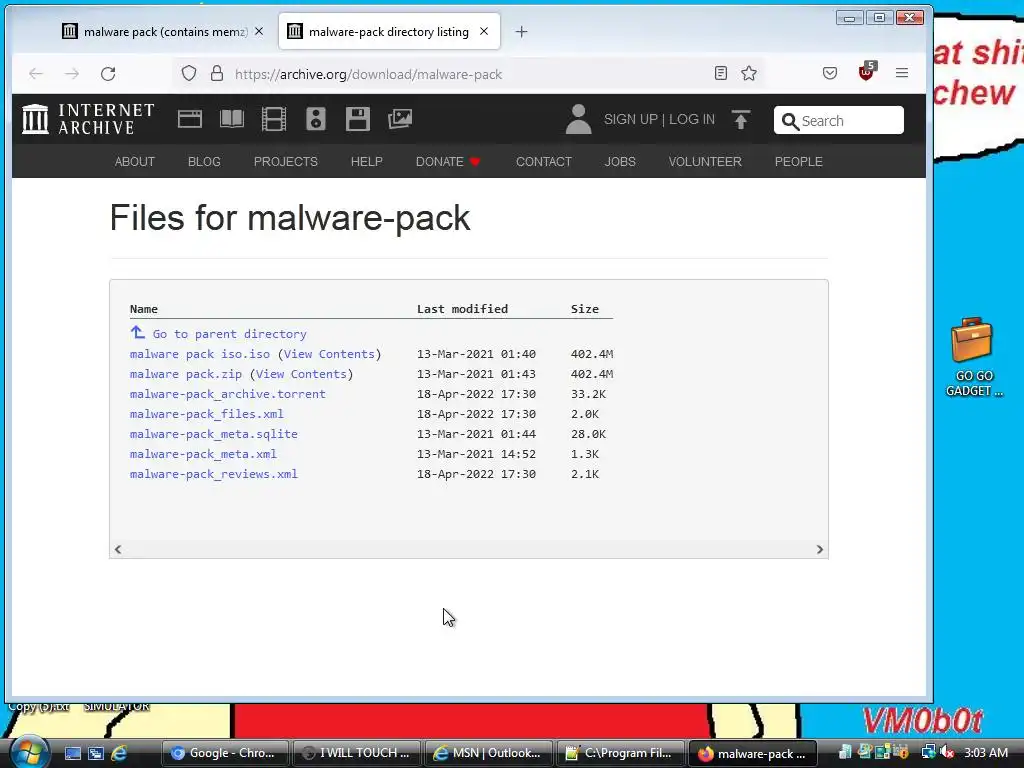1024x768 pixels.
Task: Open the VOLUNTEER menu item
Action: [x=705, y=161]
